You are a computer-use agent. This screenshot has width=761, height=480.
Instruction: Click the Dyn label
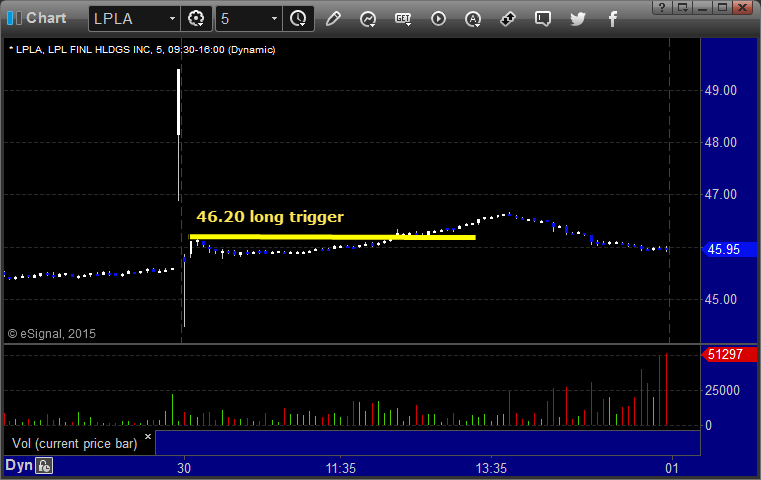click(x=19, y=465)
